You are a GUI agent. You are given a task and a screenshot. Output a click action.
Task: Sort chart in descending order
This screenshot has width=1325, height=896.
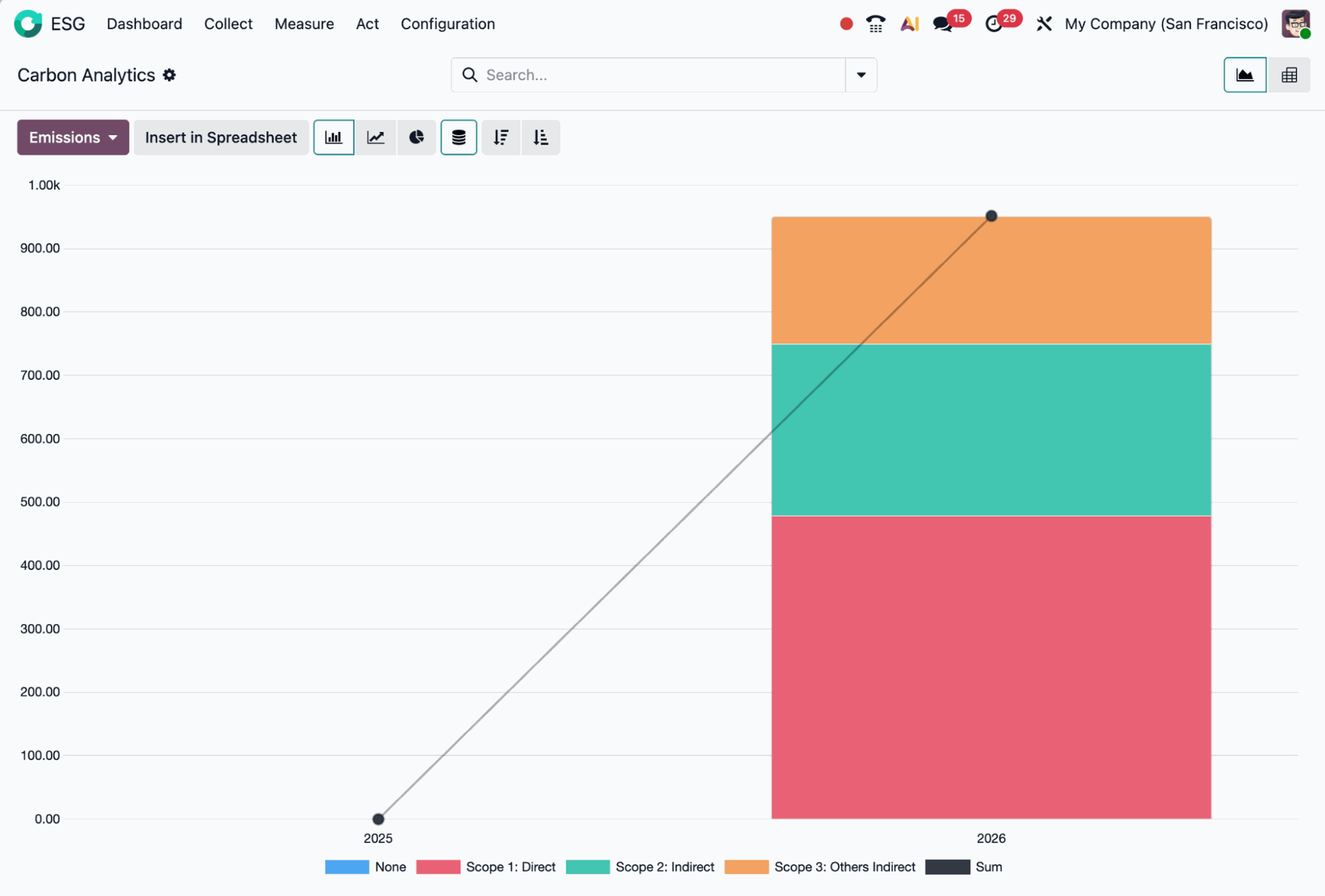click(x=501, y=137)
